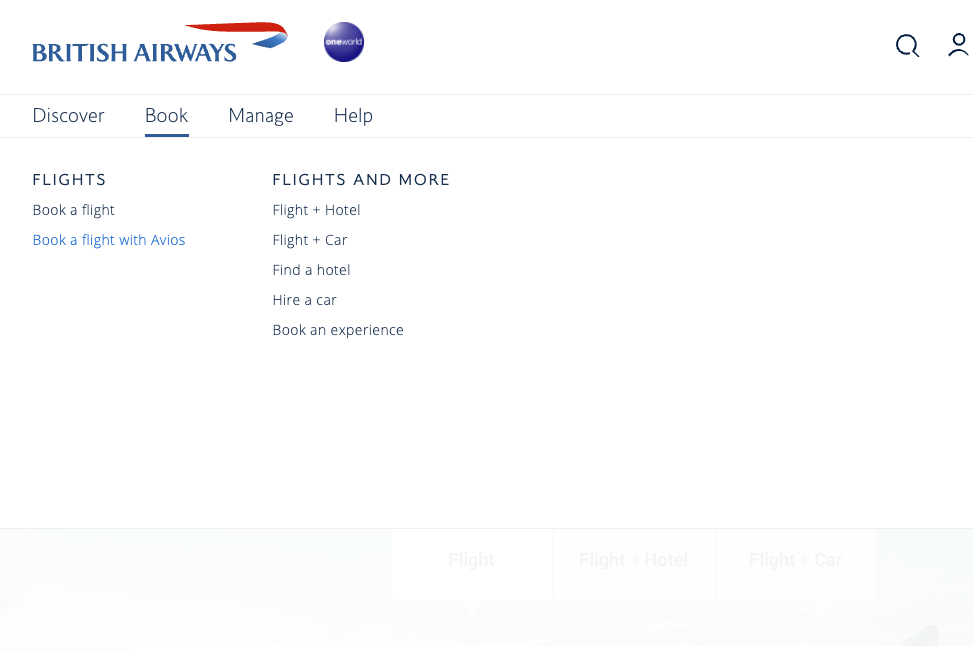Switch to the faded Flight tab

point(472,560)
